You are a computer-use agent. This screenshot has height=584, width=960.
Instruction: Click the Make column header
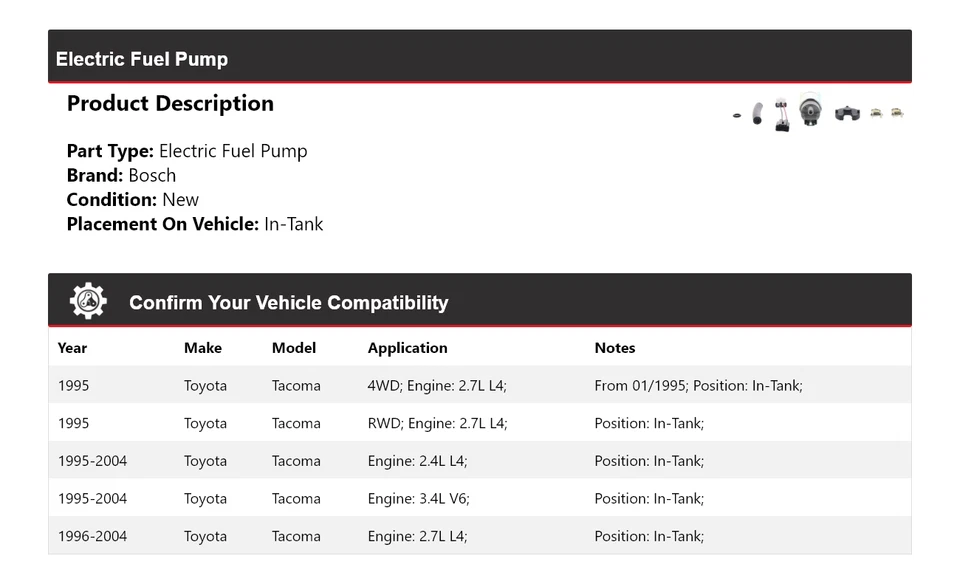pos(203,348)
